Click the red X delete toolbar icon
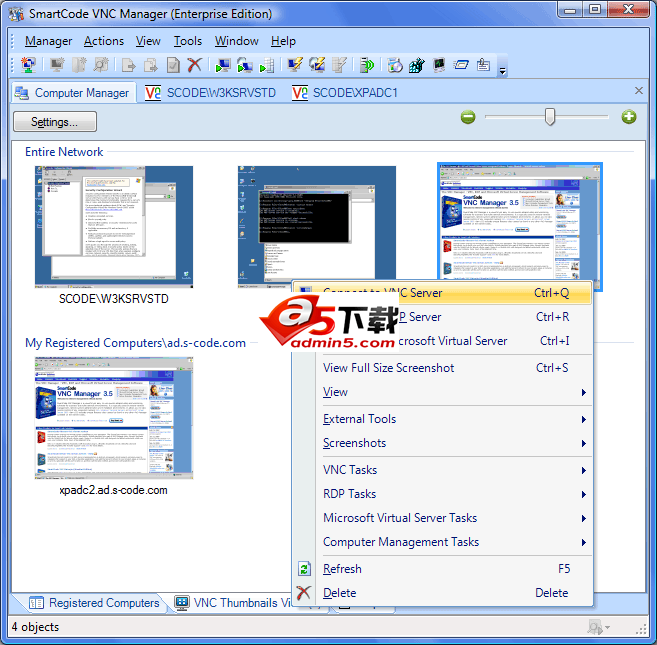 [x=194, y=65]
